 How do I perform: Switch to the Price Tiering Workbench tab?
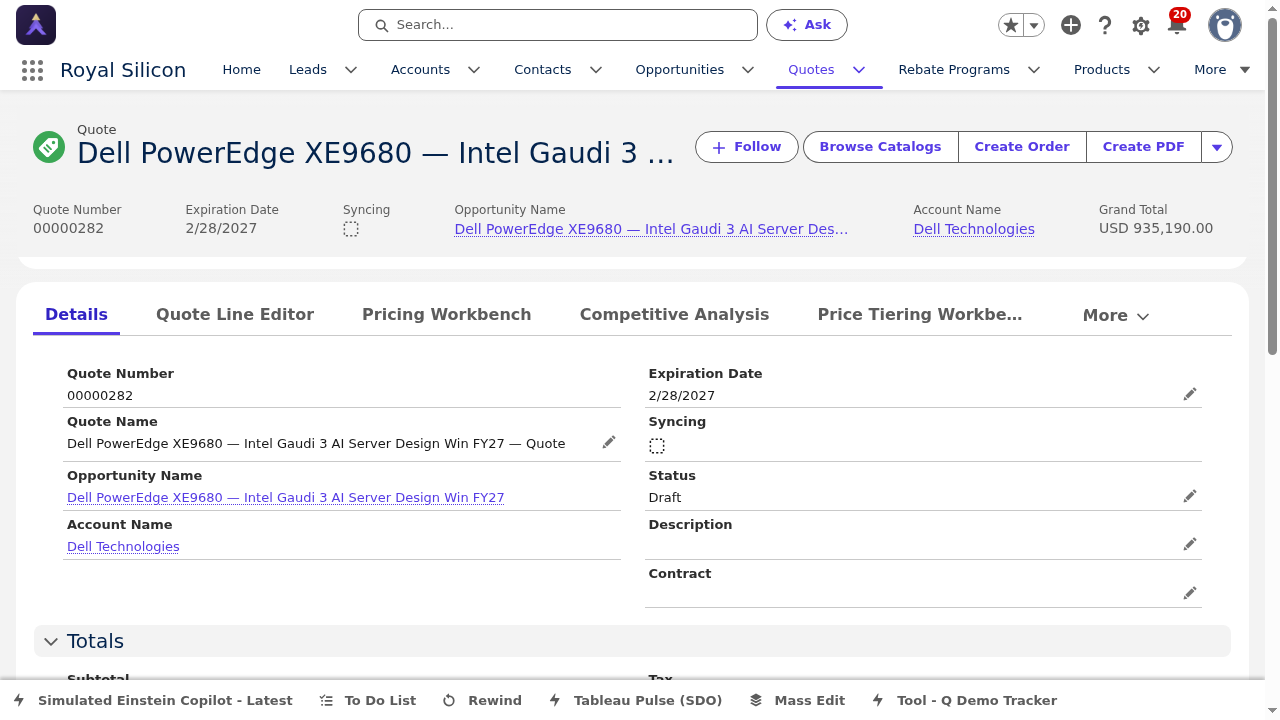920,314
